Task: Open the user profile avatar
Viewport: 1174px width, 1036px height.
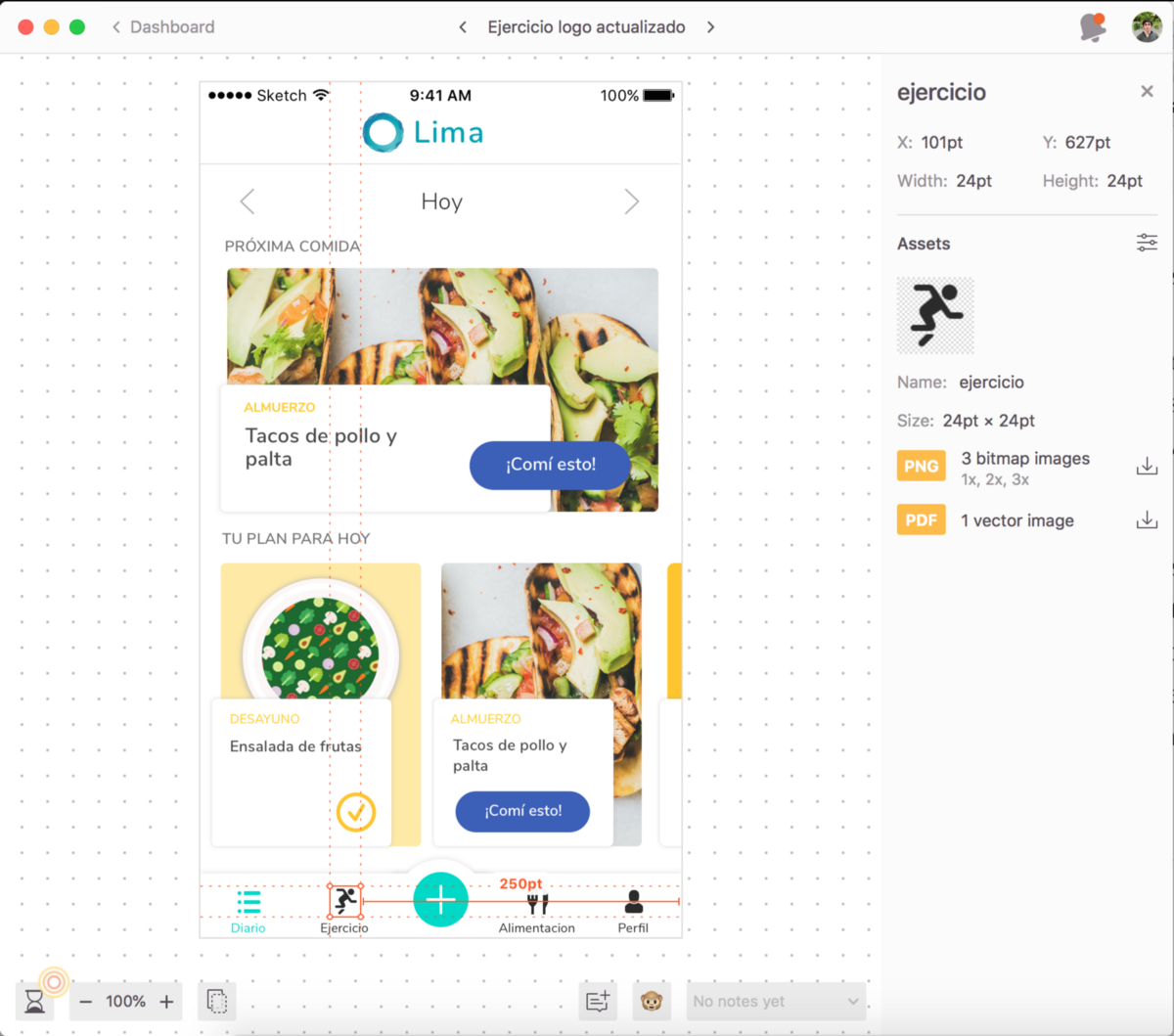Action: (x=1147, y=27)
